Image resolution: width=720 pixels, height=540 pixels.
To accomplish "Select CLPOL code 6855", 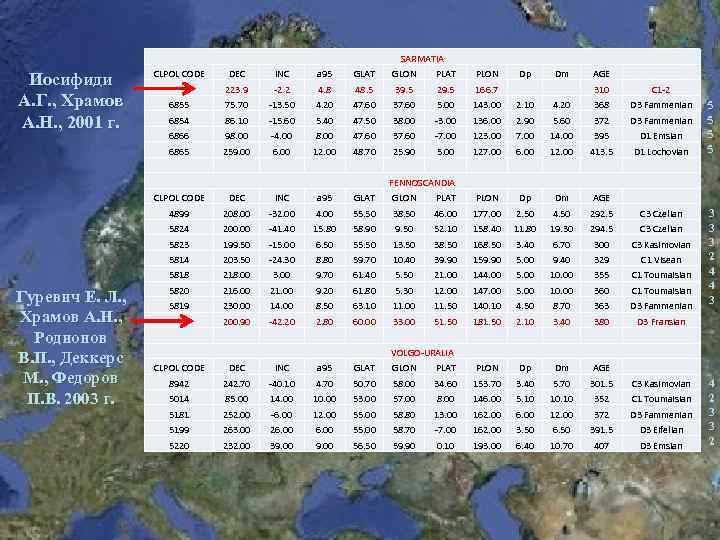I will [x=179, y=105].
